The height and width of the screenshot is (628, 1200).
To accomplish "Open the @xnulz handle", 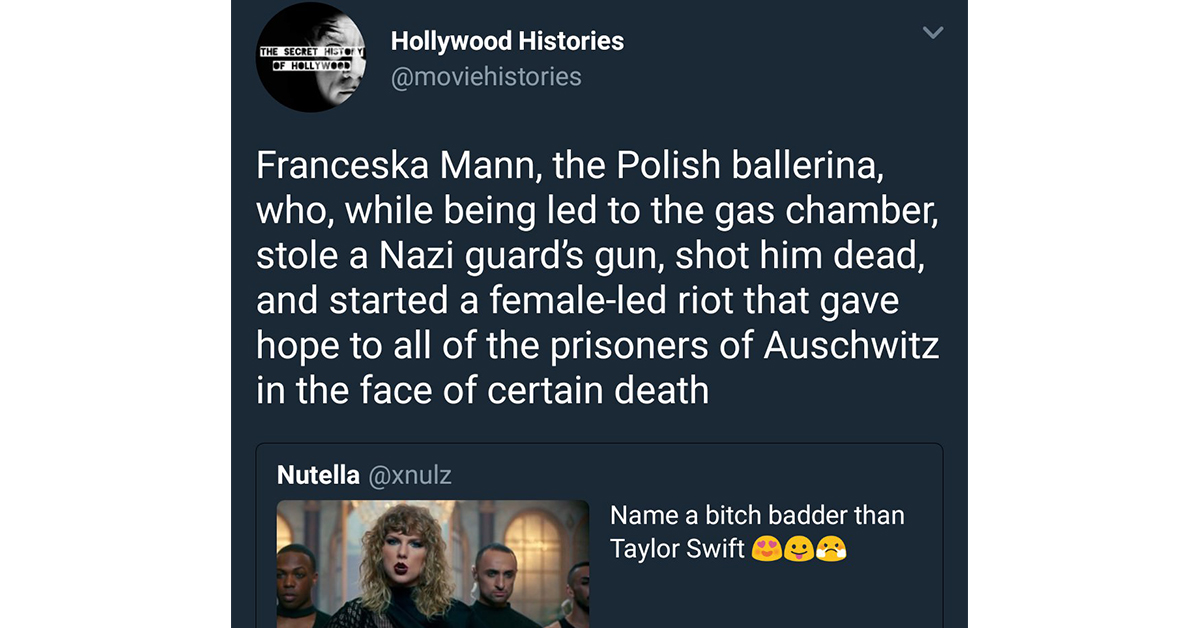I will [x=410, y=475].
